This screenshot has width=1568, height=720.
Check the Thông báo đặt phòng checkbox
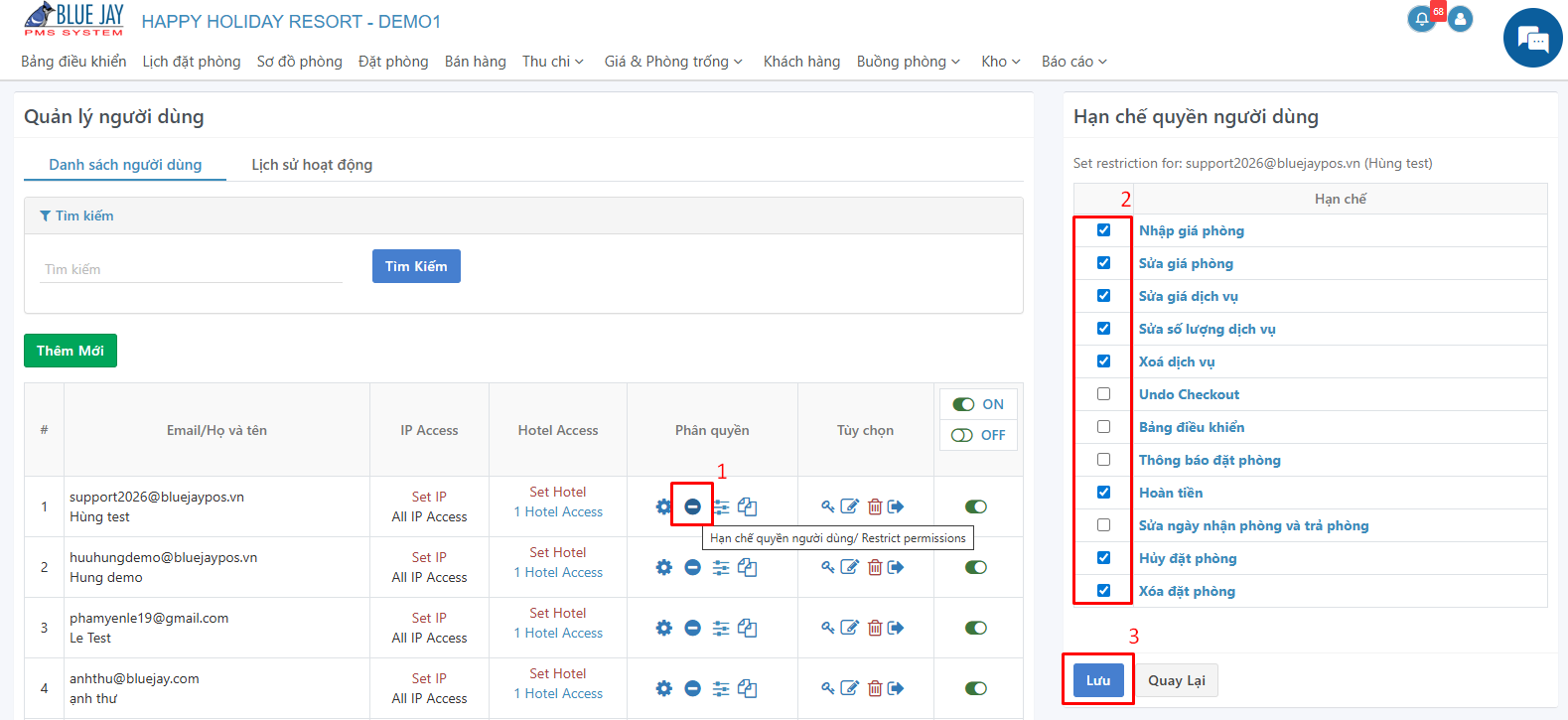click(1103, 460)
